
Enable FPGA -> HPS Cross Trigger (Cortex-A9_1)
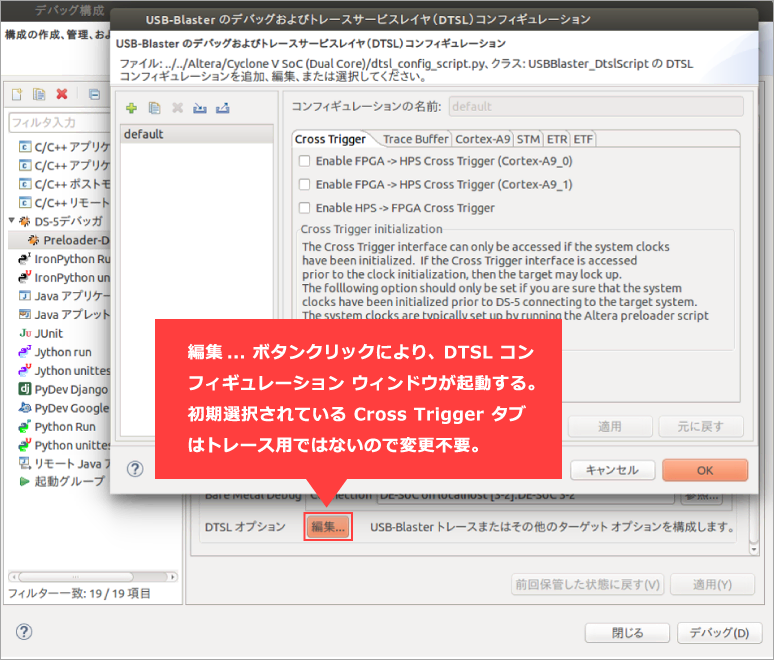[x=305, y=184]
